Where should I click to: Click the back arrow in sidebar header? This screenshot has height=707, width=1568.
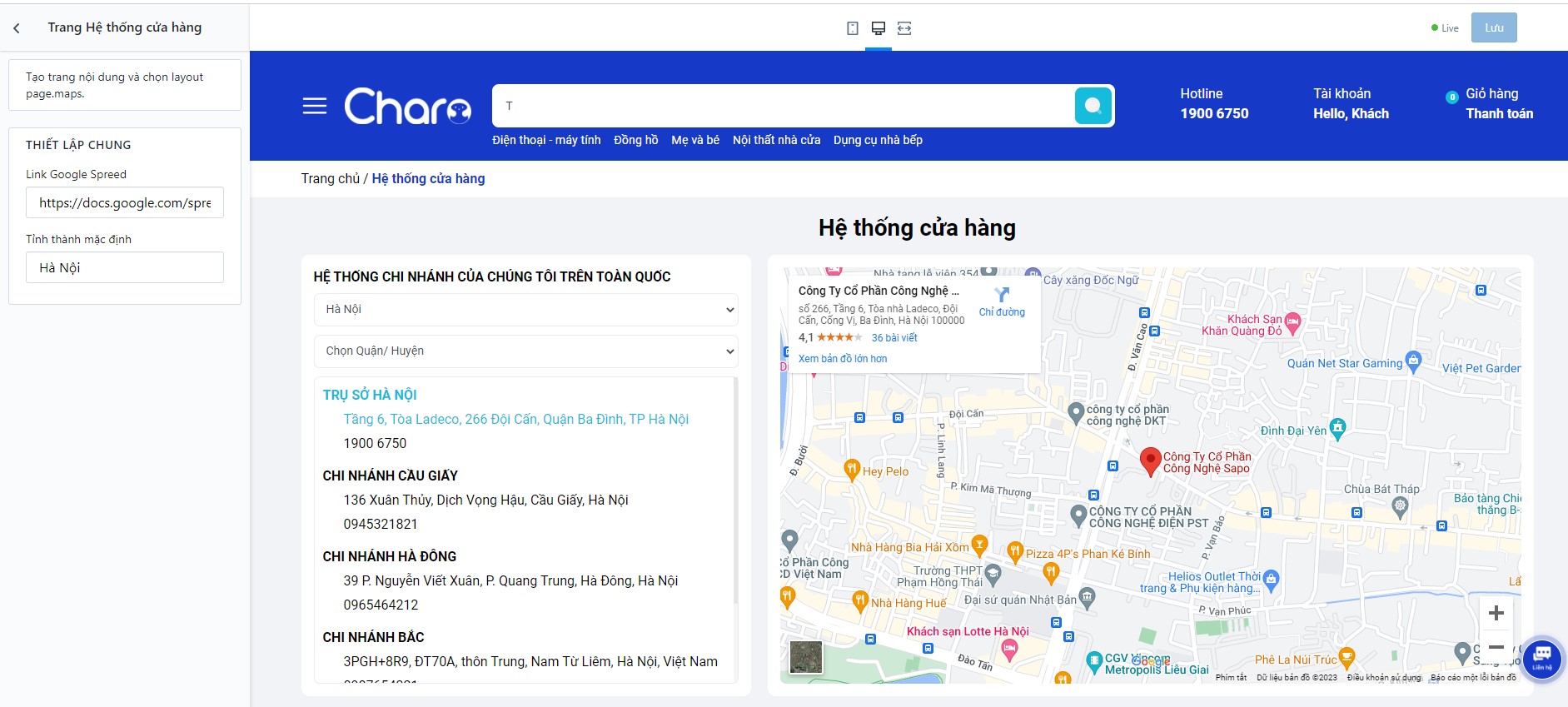[x=17, y=28]
